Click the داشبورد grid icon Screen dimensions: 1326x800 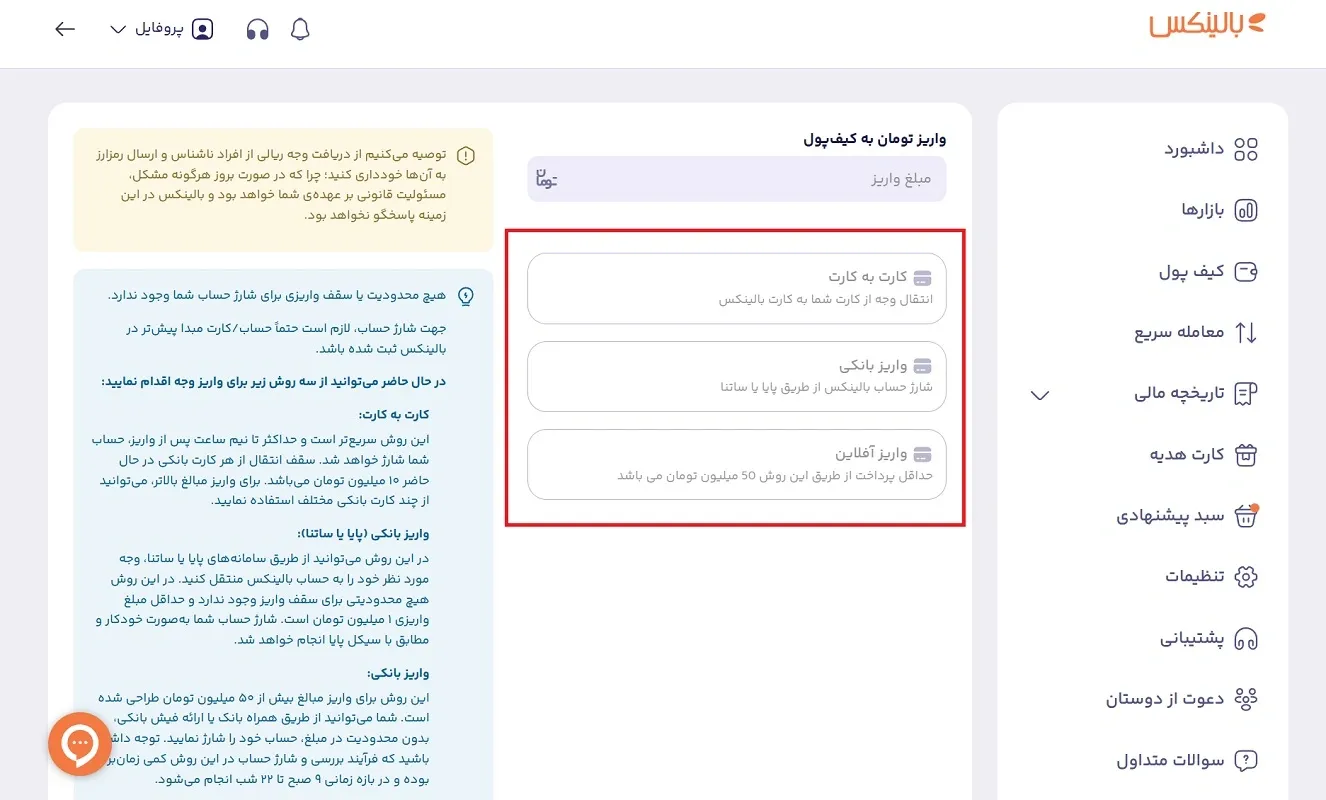point(1246,150)
